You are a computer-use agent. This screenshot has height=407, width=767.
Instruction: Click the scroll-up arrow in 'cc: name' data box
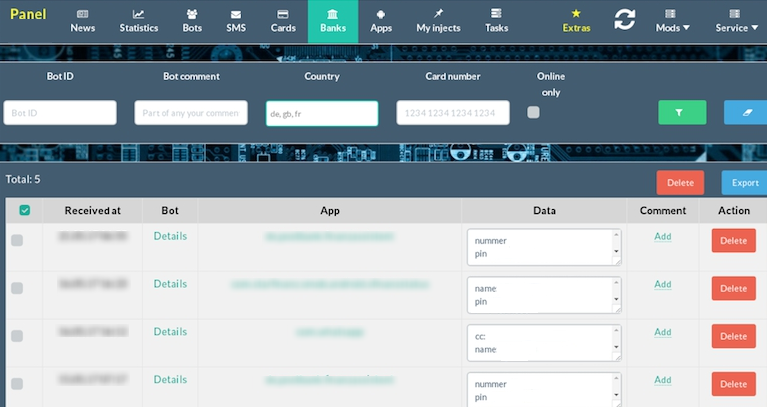616,331
